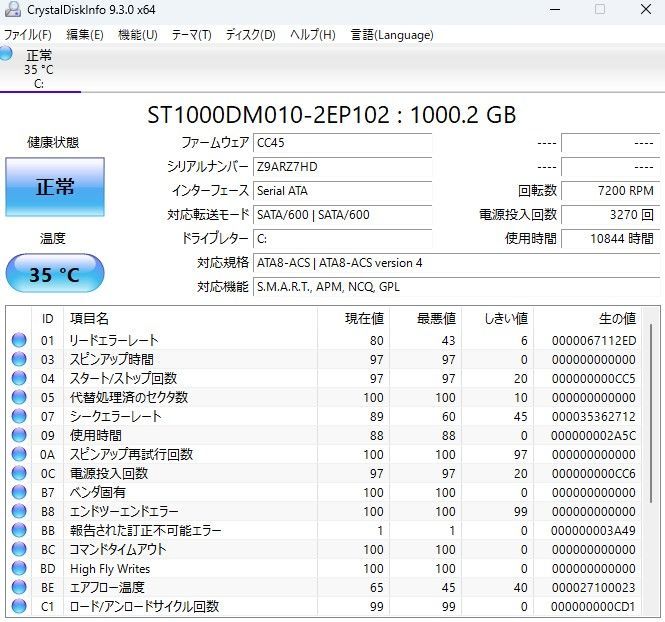Click the CrystalDiskInfo app icon in title bar
The image size is (665, 622).
[x=12, y=9]
